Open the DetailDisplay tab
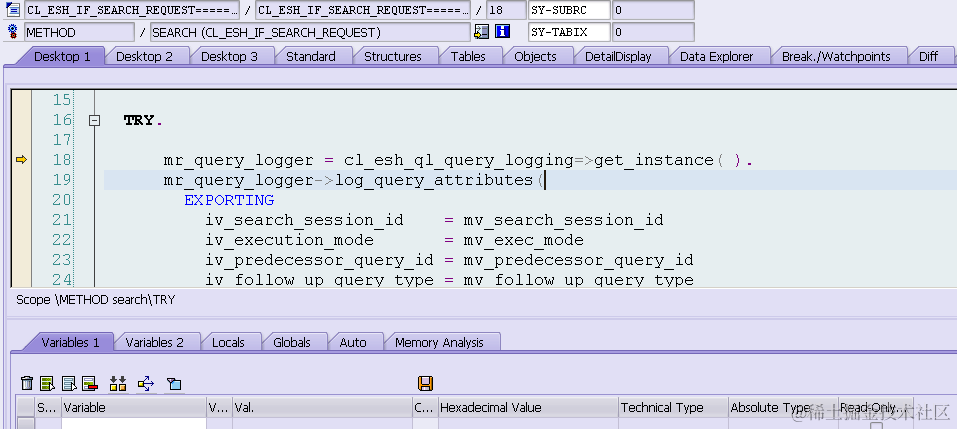Screen dimensions: 957x429 (618, 56)
